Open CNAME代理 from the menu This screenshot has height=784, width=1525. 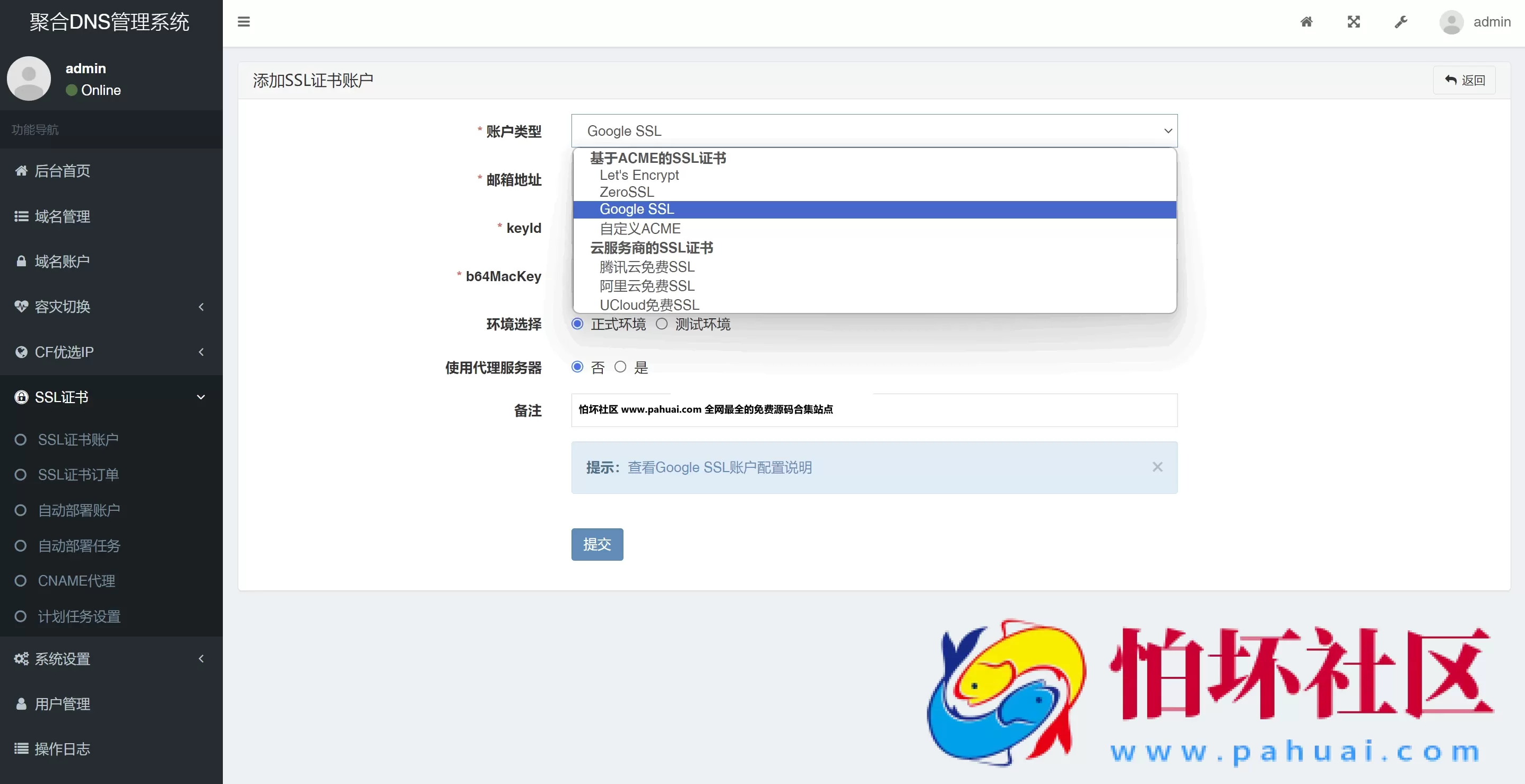tap(76, 580)
